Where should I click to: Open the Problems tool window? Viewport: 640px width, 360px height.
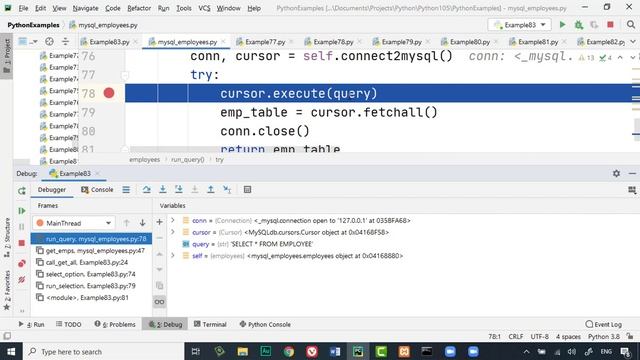coord(115,324)
